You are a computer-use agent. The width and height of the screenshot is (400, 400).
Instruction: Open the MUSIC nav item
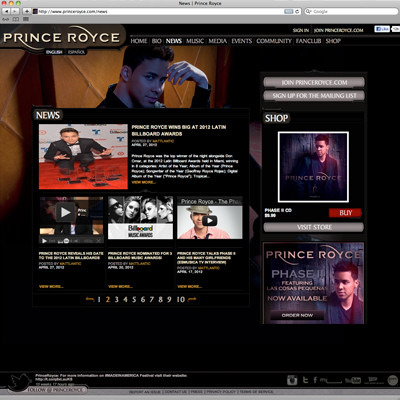pyautogui.click(x=195, y=41)
